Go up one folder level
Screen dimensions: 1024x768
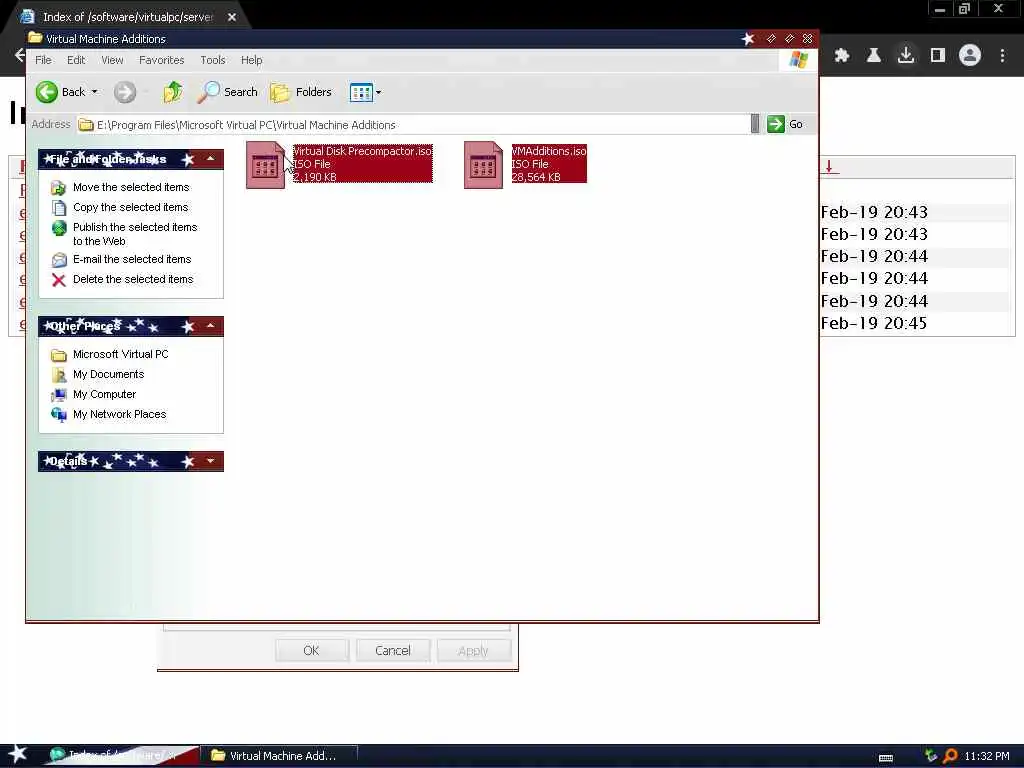coord(172,92)
